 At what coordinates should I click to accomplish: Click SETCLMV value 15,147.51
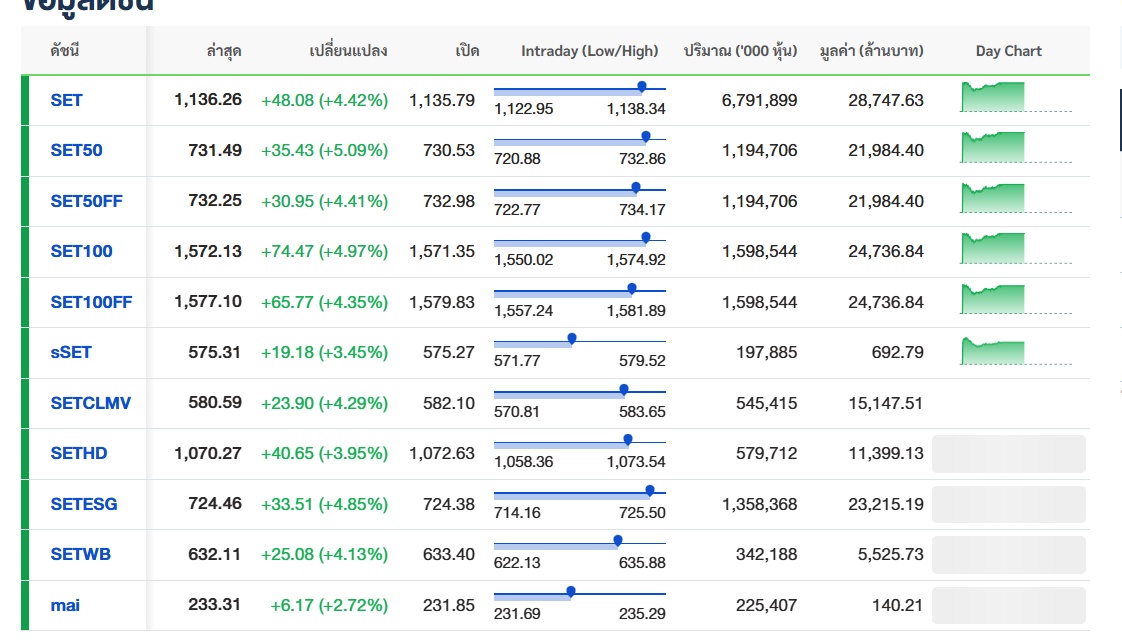[x=886, y=403]
